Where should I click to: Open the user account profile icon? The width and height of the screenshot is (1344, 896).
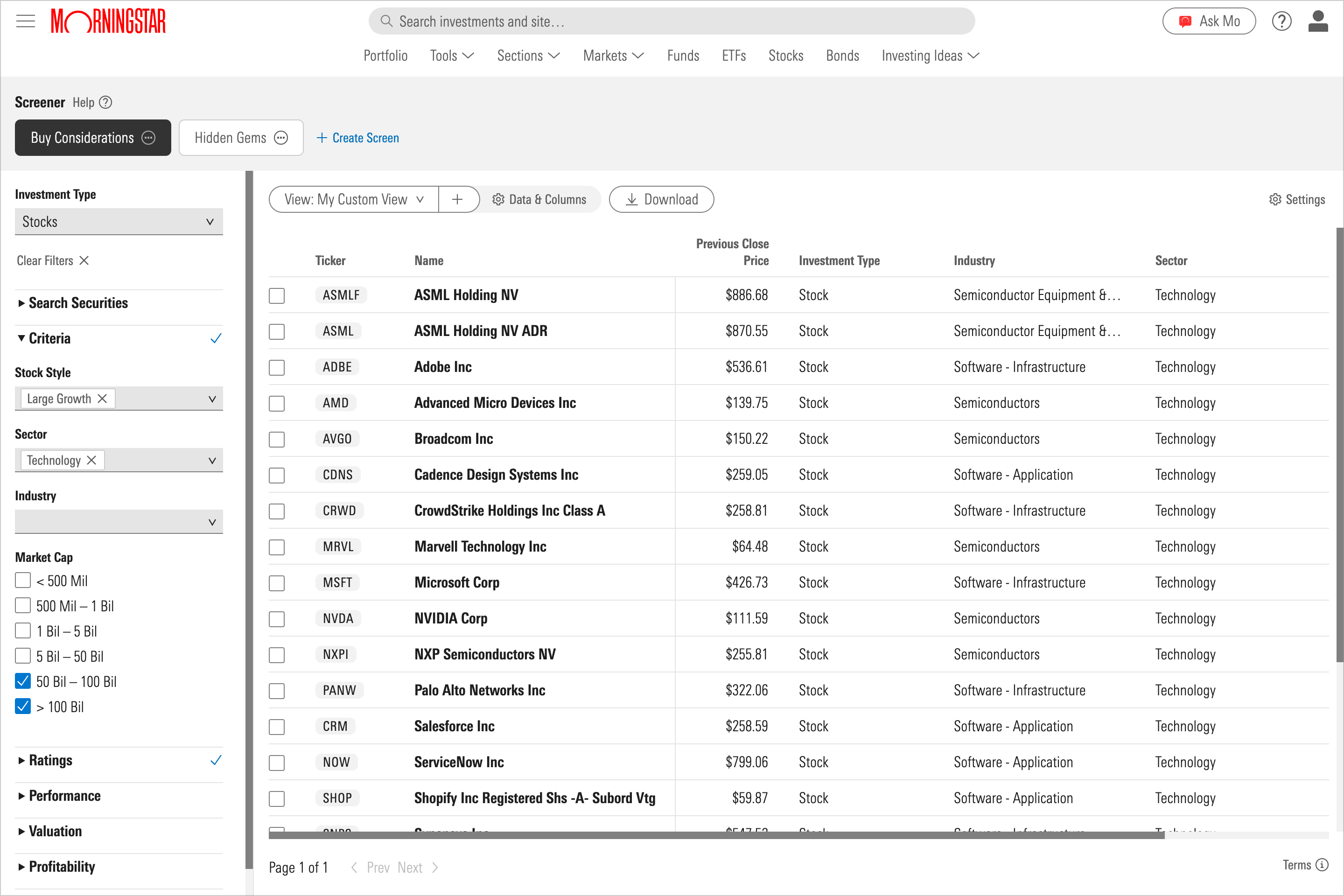[x=1318, y=21]
